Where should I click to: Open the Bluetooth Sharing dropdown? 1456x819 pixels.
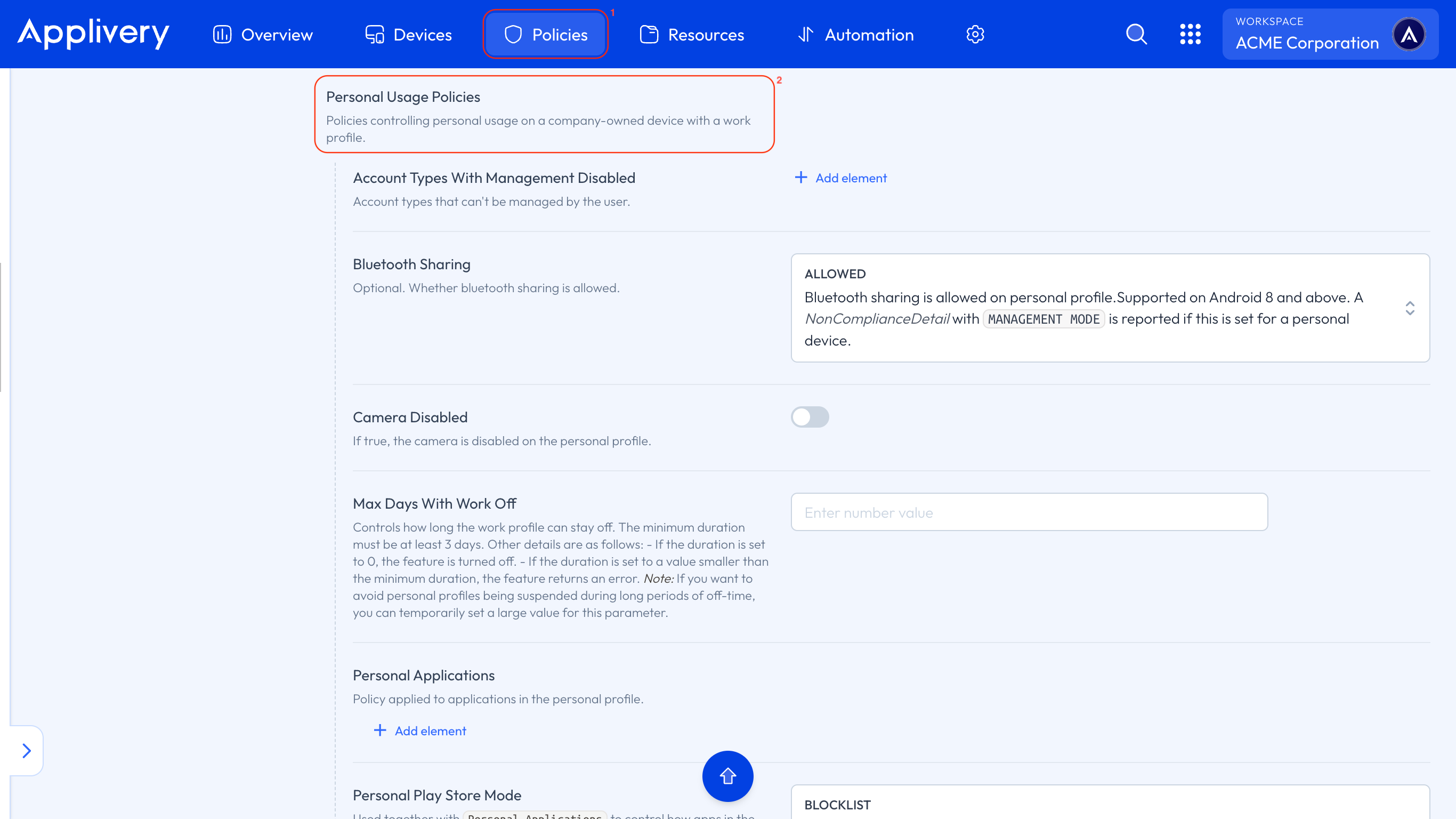tap(1110, 308)
